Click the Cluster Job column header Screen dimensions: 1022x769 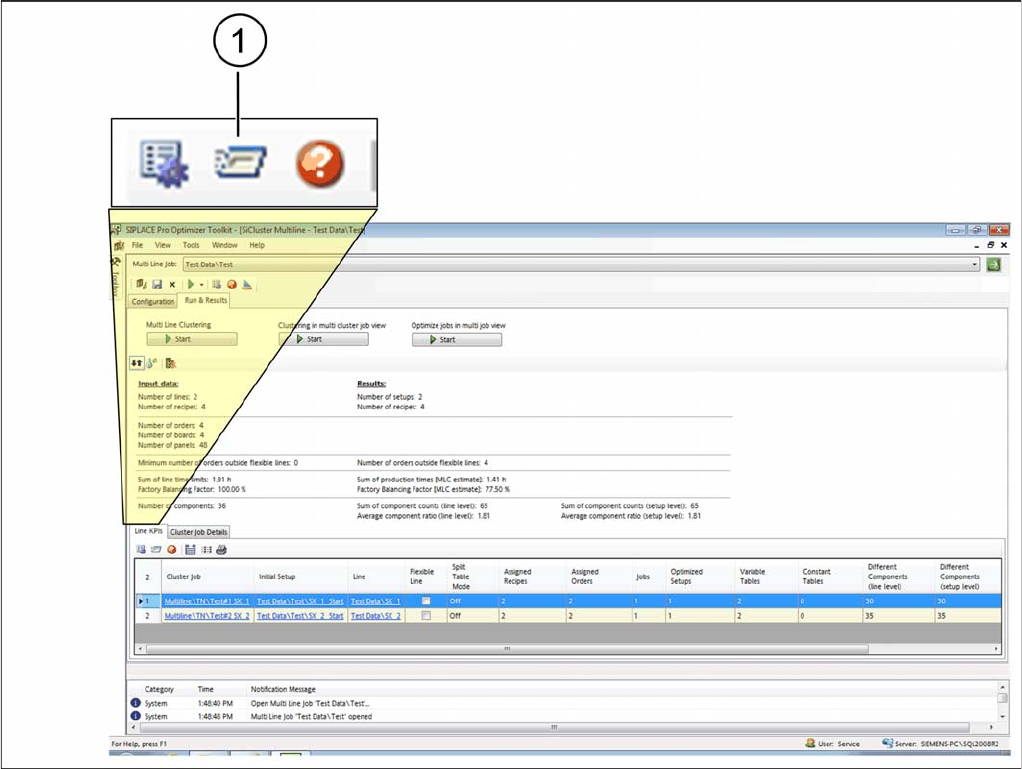click(206, 576)
